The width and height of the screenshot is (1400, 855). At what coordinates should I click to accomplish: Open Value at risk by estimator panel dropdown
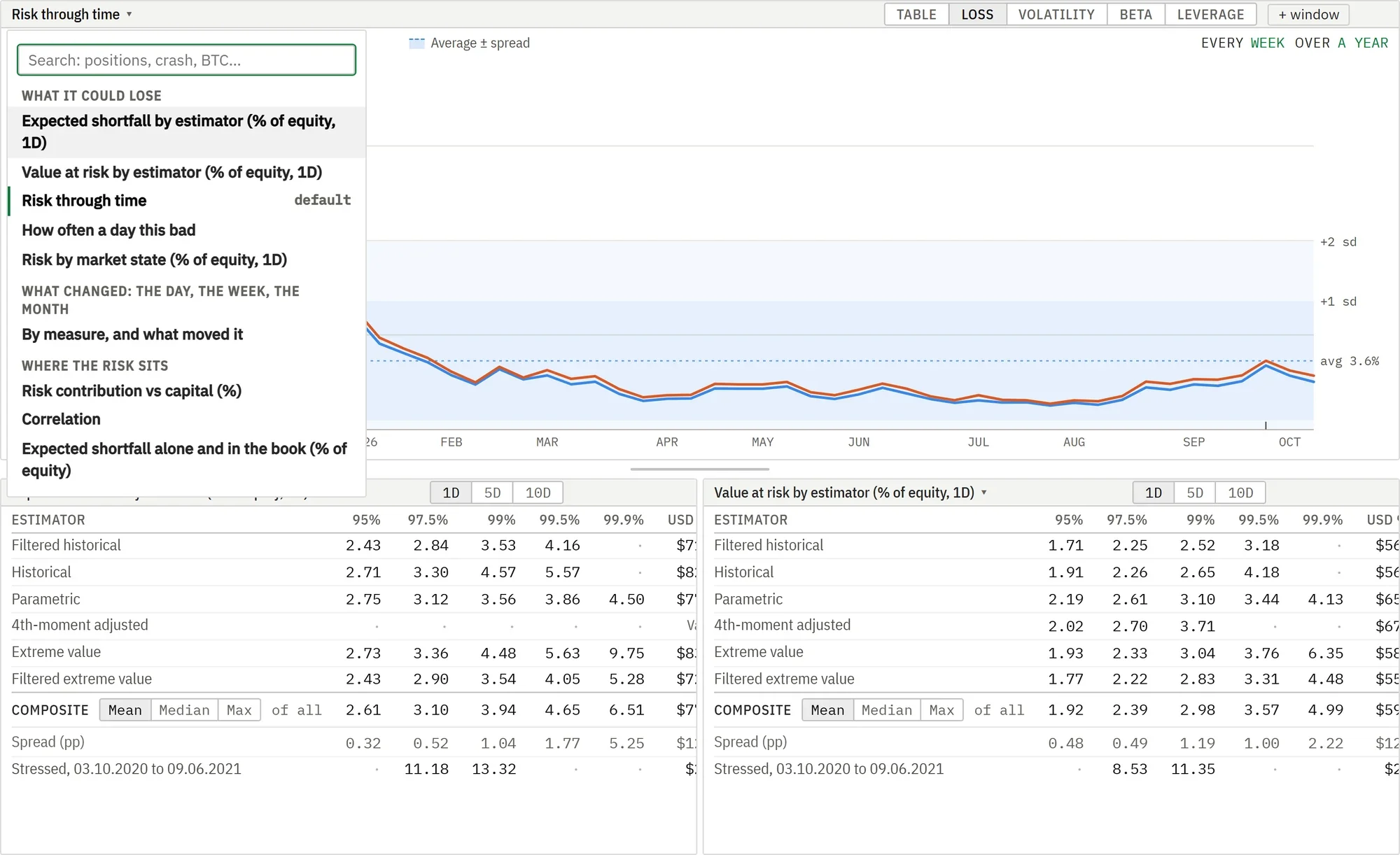(x=850, y=493)
